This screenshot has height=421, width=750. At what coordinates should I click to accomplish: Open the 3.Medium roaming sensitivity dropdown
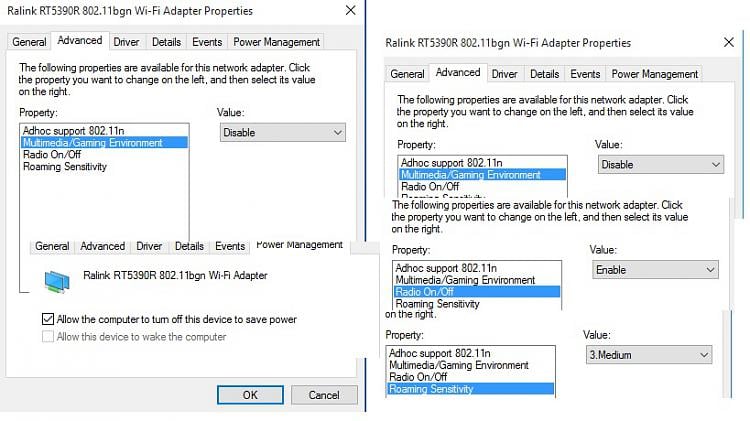(x=649, y=355)
